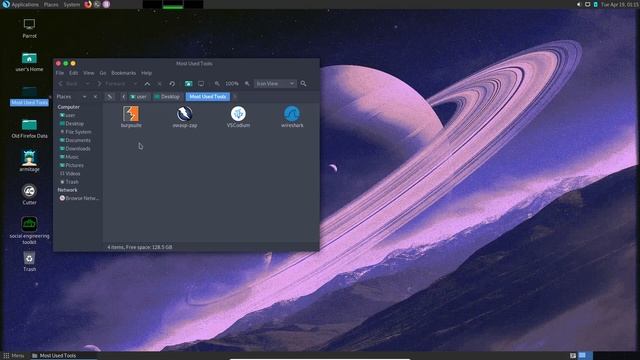Click the clock date in top panel
This screenshot has height=360, width=640.
pyautogui.click(x=620, y=4)
